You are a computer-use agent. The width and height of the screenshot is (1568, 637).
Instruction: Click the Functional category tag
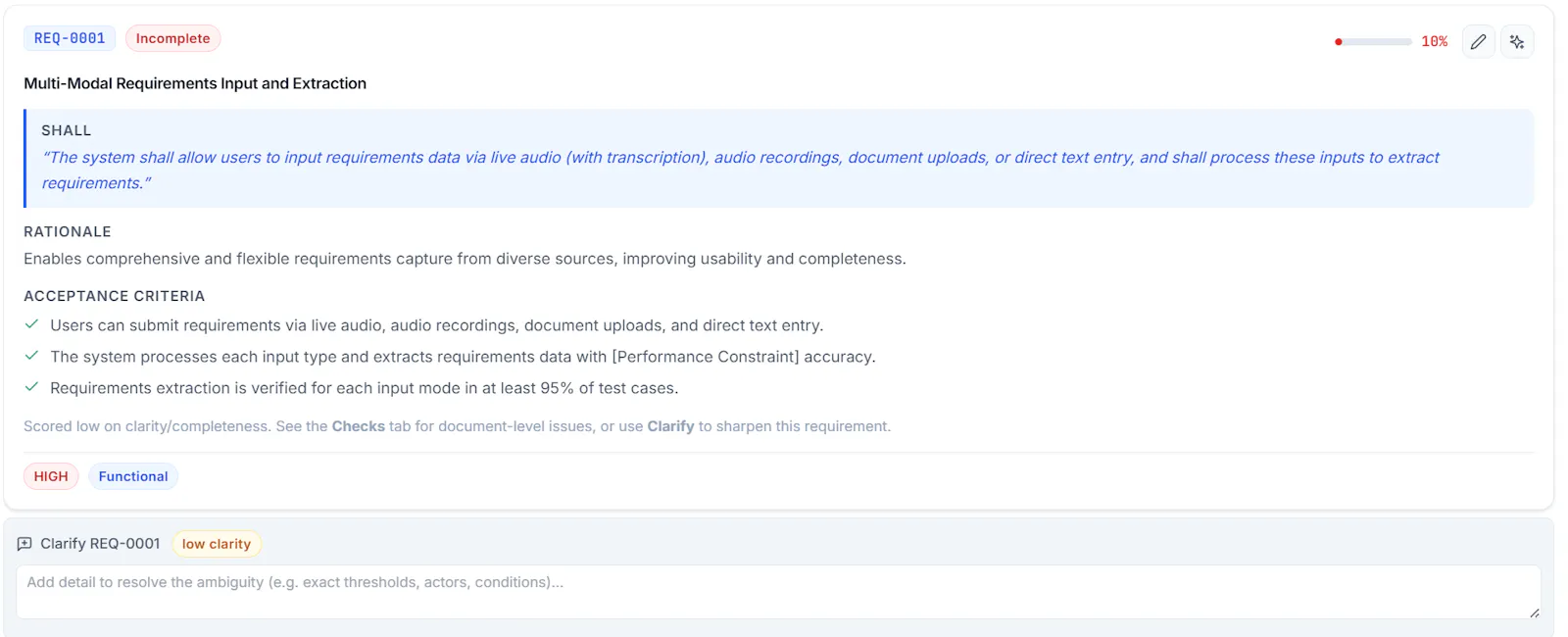[133, 476]
